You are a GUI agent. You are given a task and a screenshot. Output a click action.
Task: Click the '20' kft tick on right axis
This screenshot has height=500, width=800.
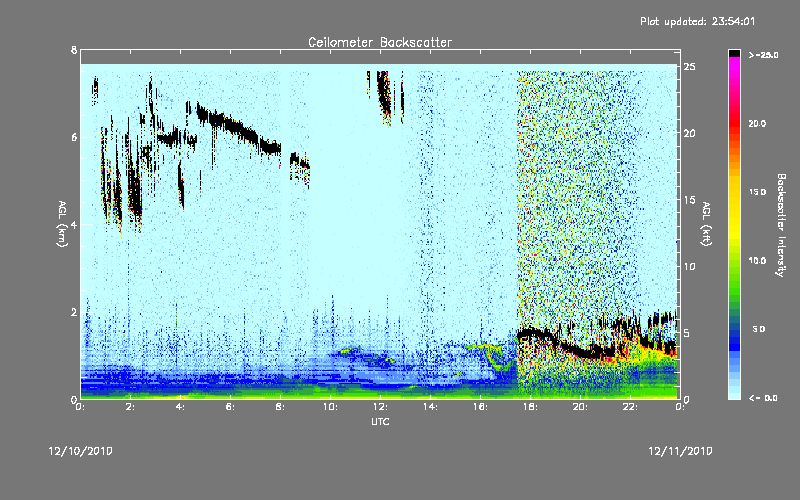coord(690,133)
